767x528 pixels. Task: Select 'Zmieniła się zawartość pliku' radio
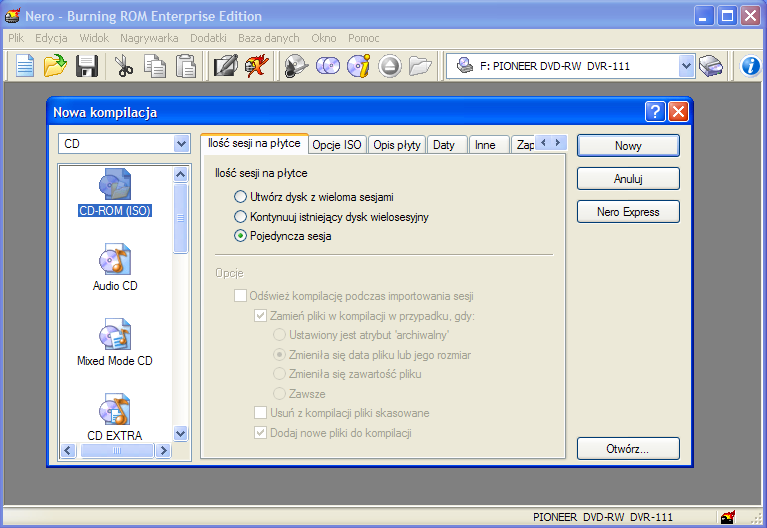tap(279, 374)
